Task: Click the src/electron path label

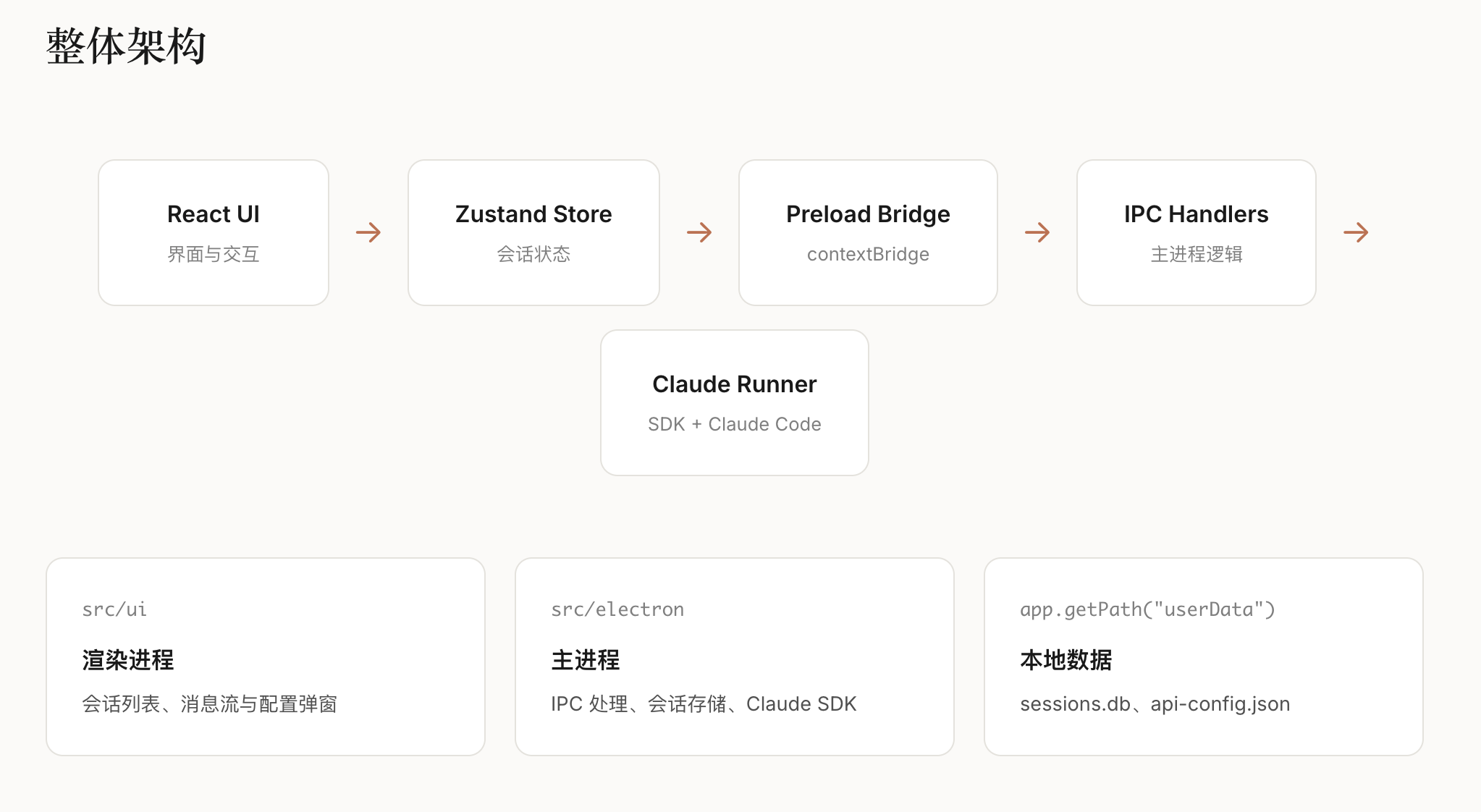Action: pos(617,609)
